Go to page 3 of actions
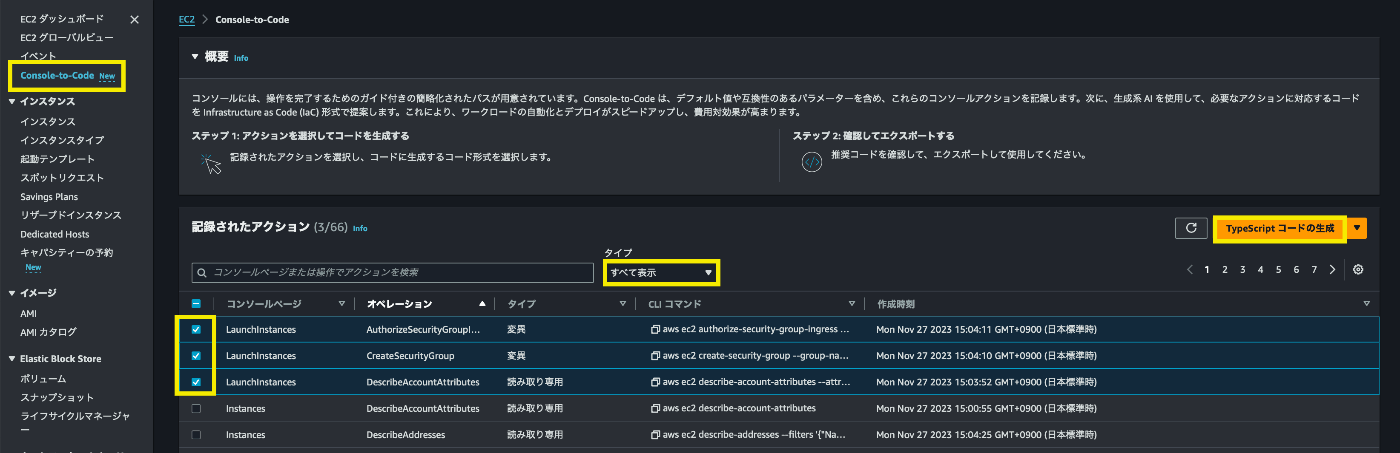Screen dimensions: 1400x453 pos(1243,270)
